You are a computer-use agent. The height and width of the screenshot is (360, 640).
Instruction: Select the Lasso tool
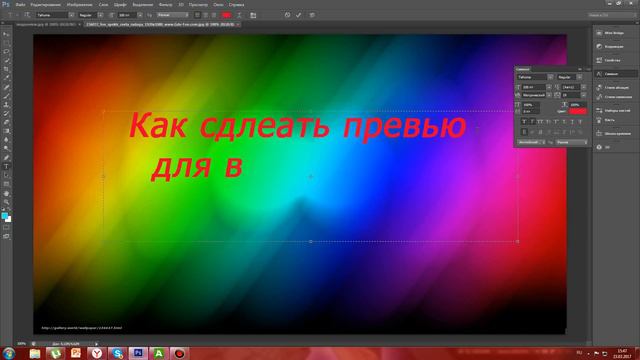pos(6,52)
